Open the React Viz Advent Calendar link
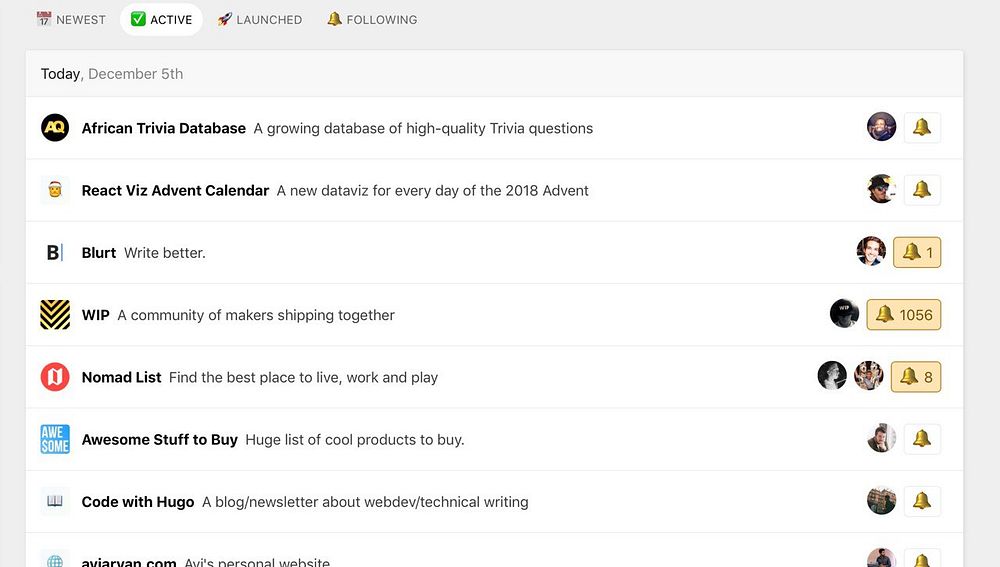Screen dimensions: 1000x567 175,190
